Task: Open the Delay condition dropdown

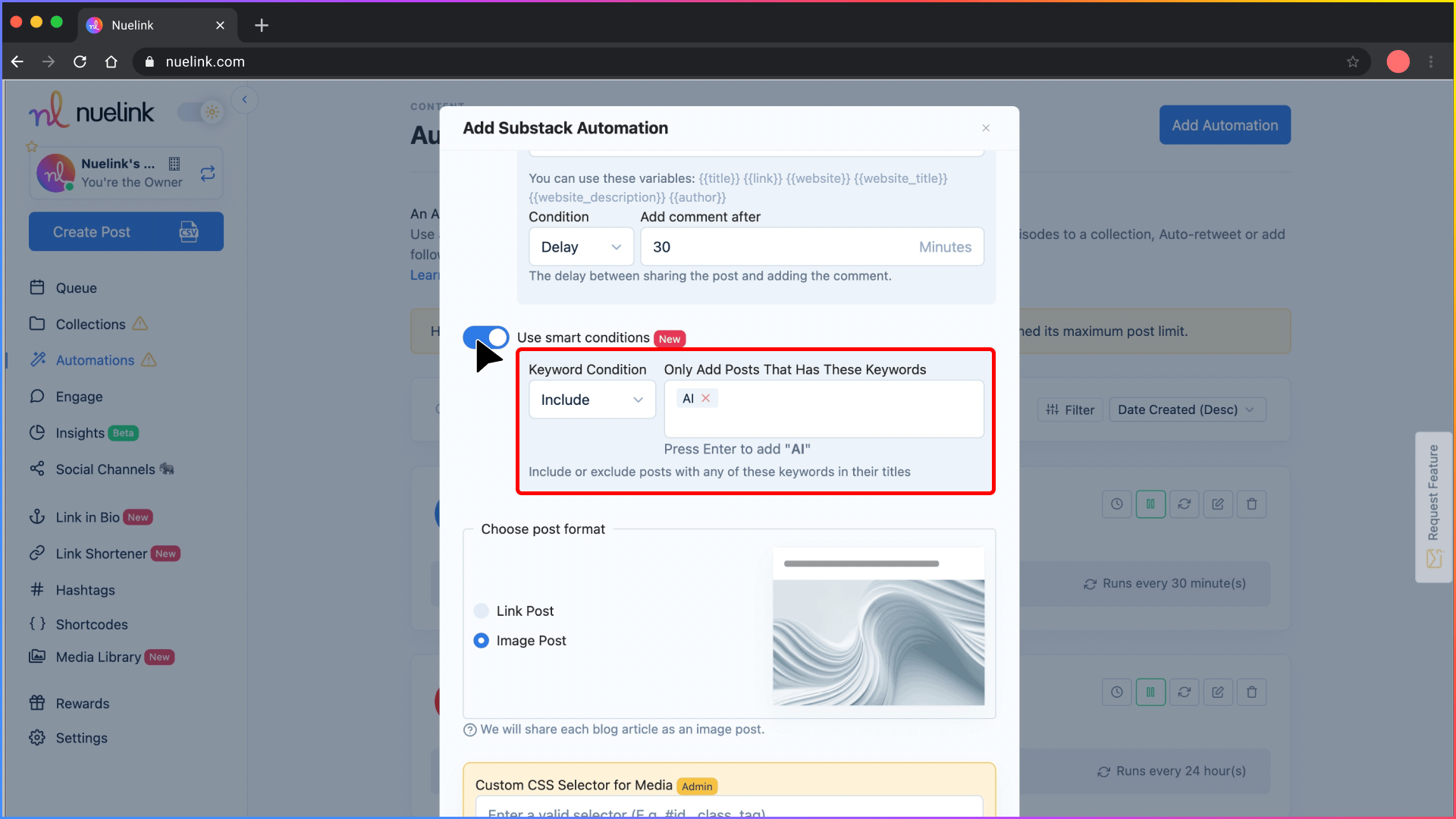Action: click(x=581, y=247)
